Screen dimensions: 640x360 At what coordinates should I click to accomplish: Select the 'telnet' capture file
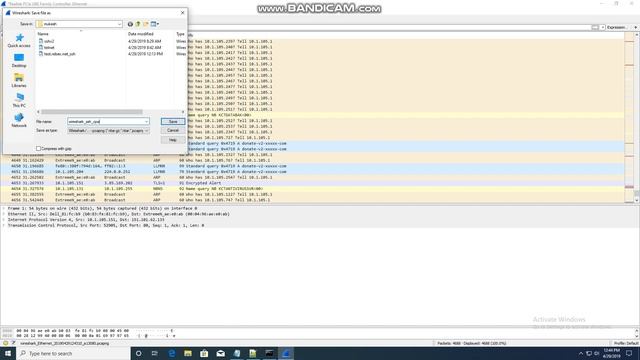(x=49, y=47)
